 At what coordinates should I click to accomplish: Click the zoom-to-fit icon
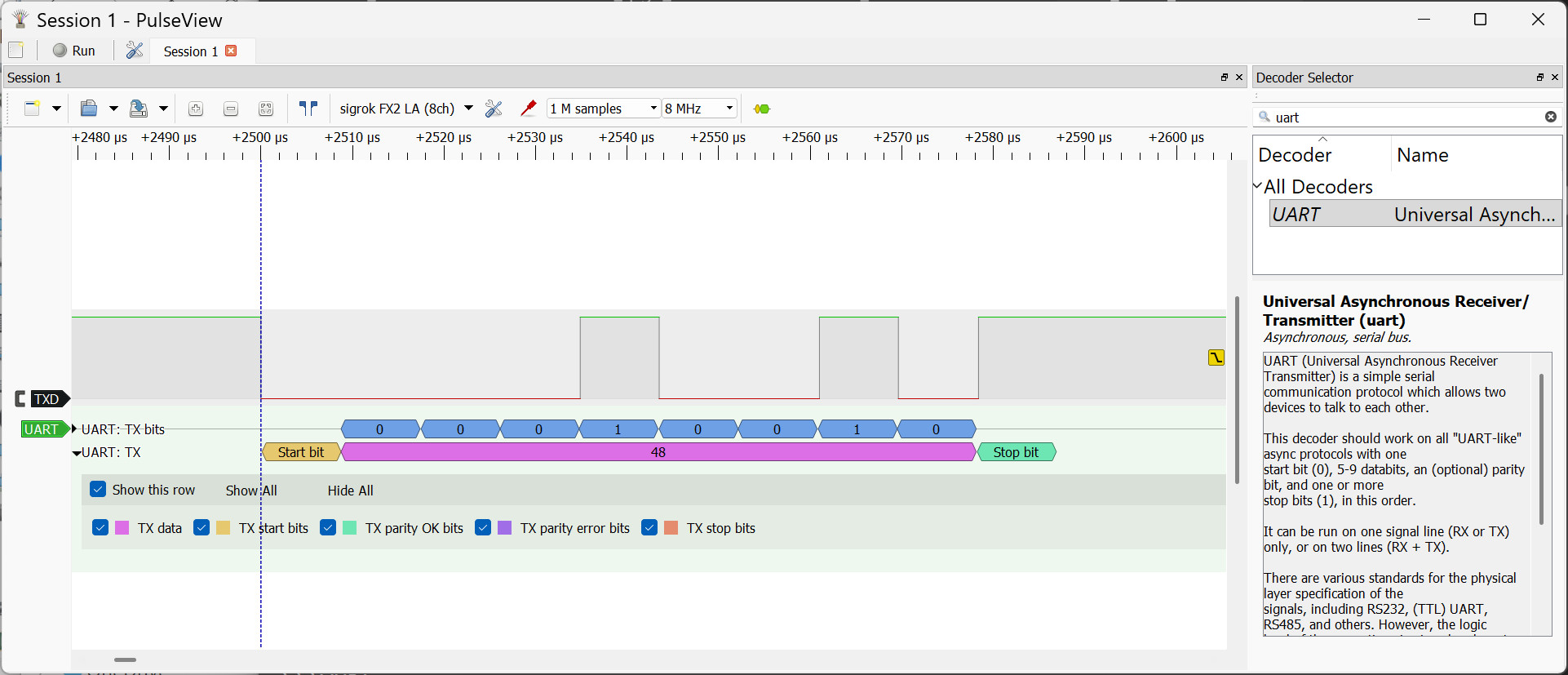(x=266, y=109)
